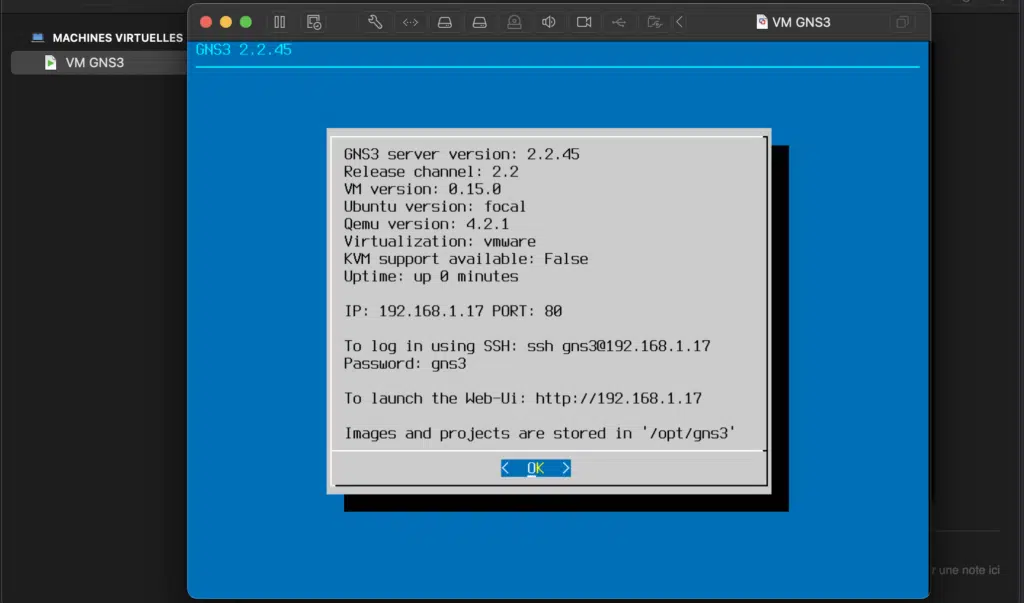Open virtual machine settings wrench icon
The height and width of the screenshot is (603, 1024).
(375, 22)
